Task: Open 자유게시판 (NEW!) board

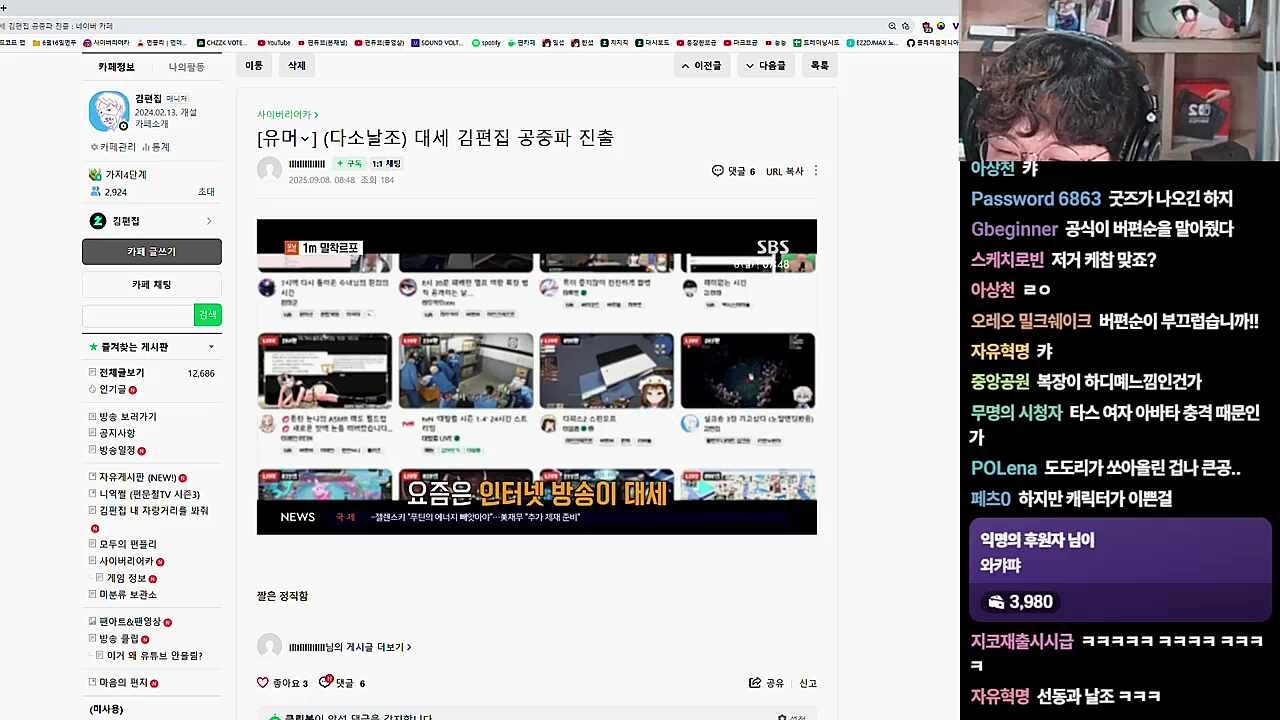Action: 138,478
